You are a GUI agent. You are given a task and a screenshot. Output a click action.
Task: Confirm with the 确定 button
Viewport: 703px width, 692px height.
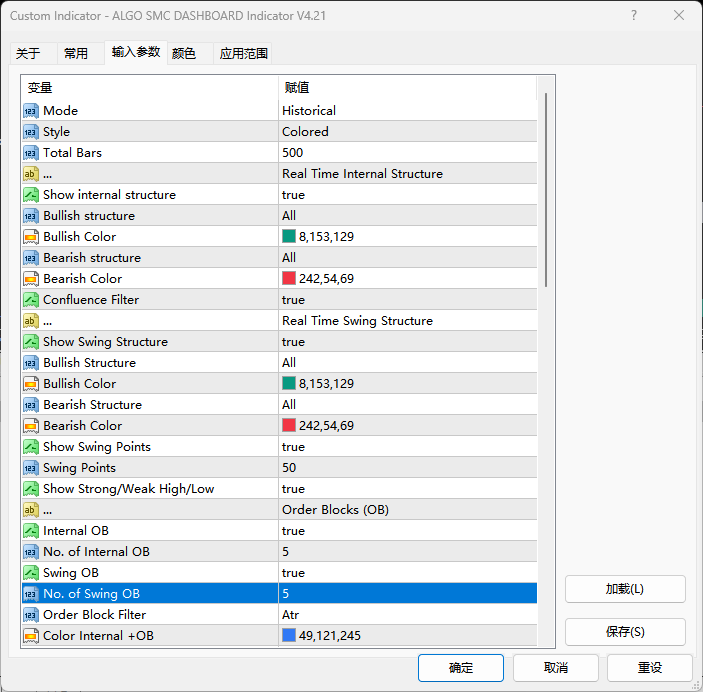point(461,668)
